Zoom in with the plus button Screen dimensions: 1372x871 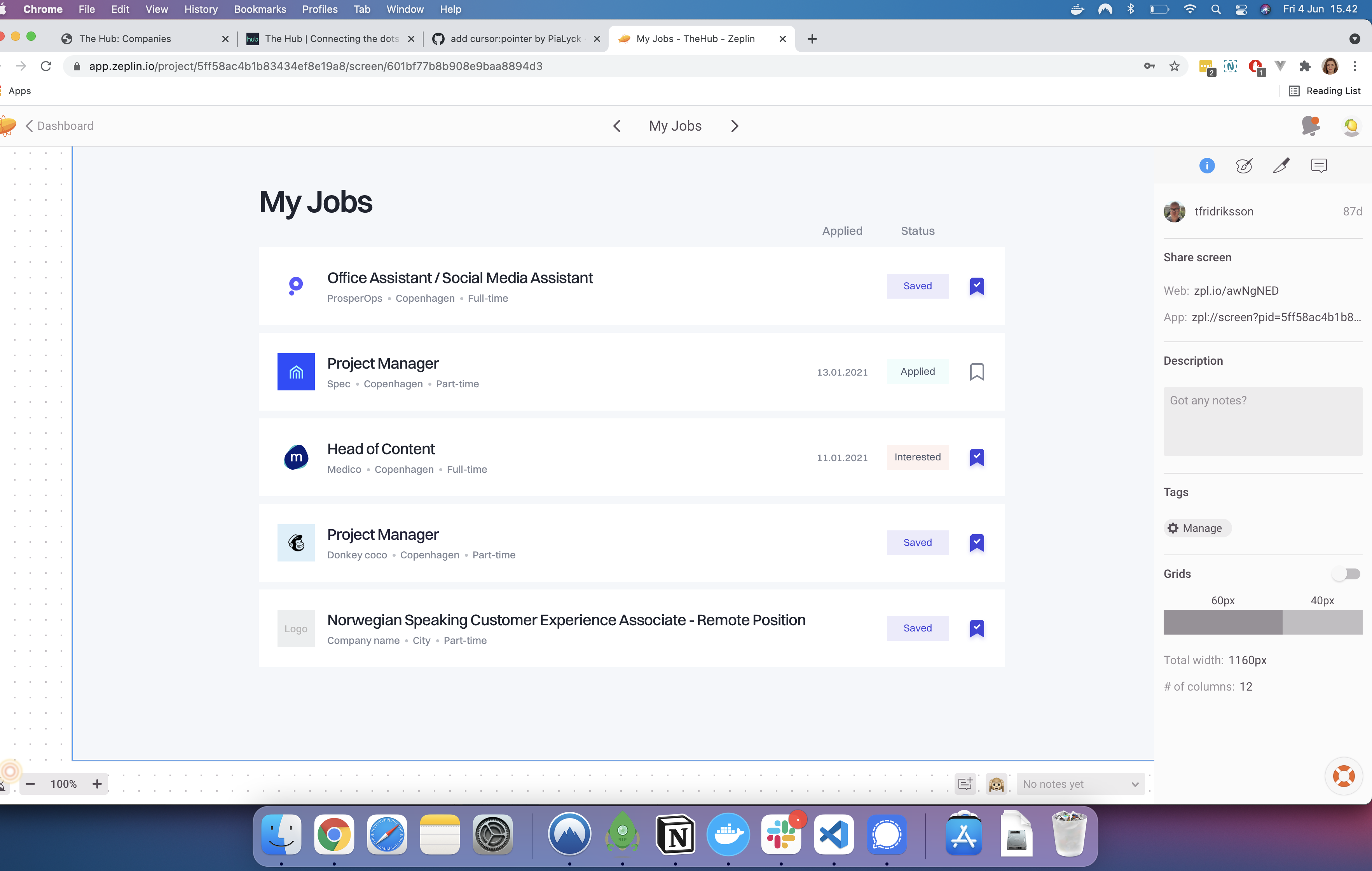click(x=97, y=784)
